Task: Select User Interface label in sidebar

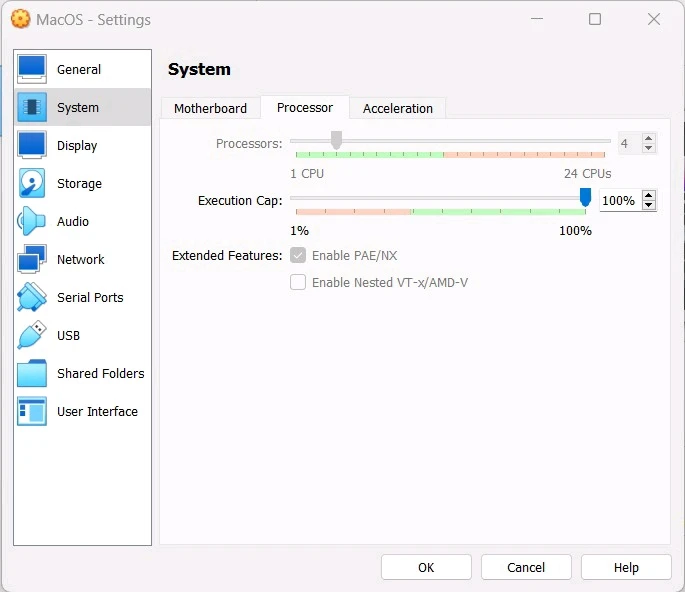Action: [x=97, y=412]
